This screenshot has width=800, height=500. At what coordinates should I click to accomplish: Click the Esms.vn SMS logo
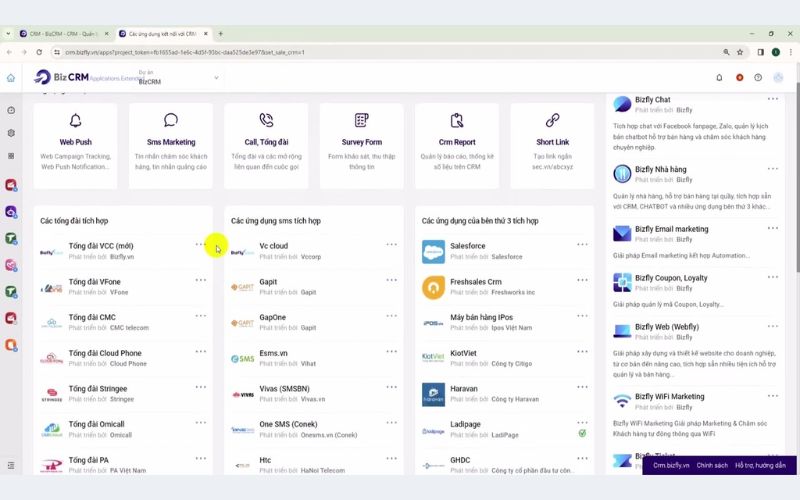coord(242,359)
